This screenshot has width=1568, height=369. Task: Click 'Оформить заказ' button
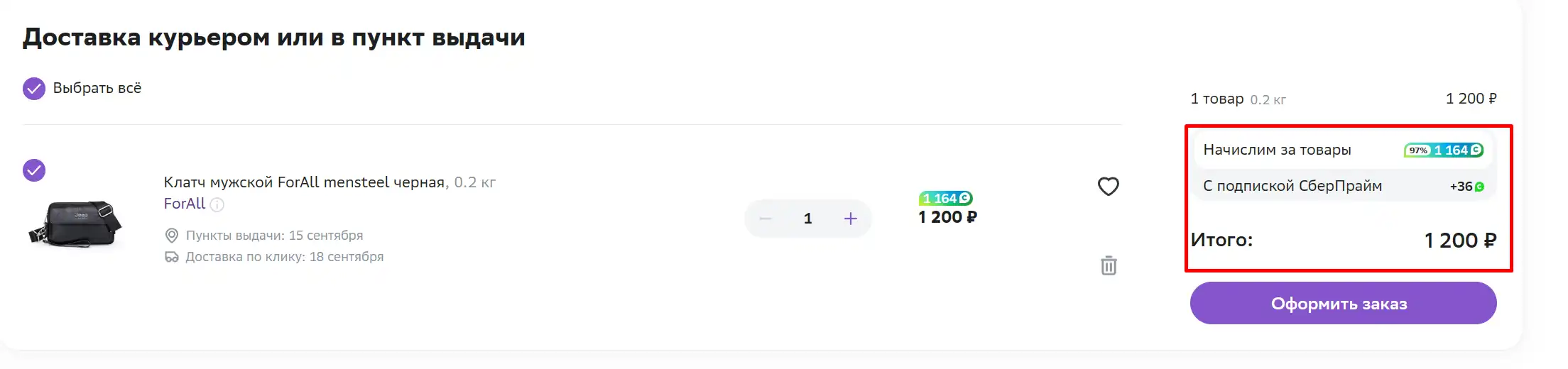coord(1344,303)
